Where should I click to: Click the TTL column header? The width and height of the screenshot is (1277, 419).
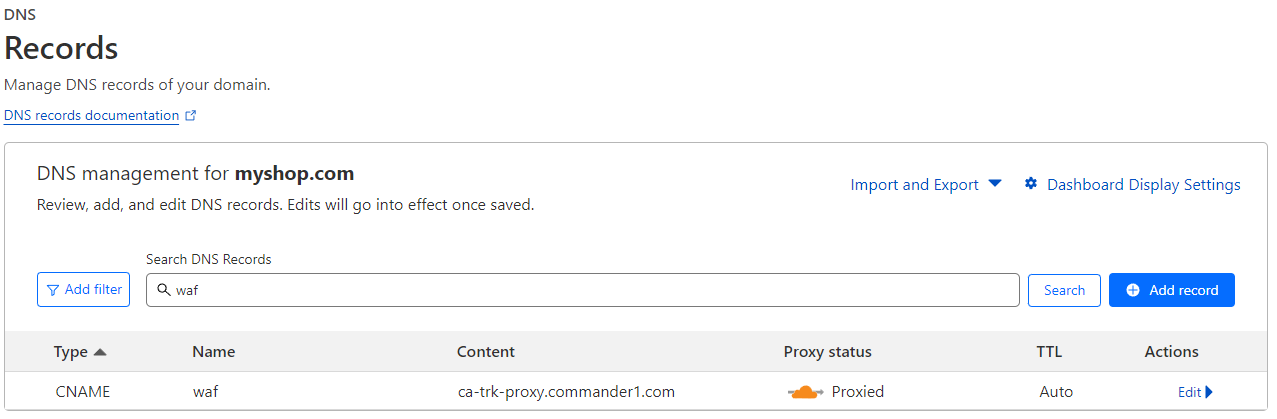coord(1049,352)
